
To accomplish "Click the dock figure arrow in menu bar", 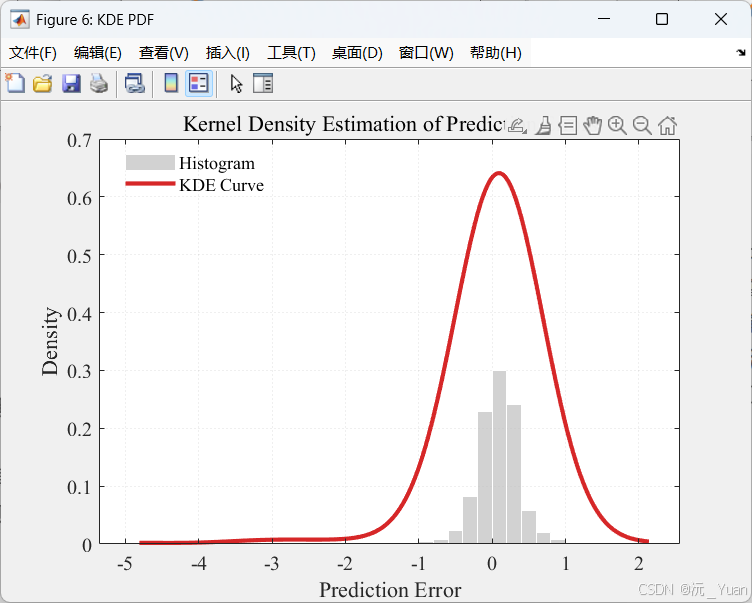I will (x=741, y=52).
